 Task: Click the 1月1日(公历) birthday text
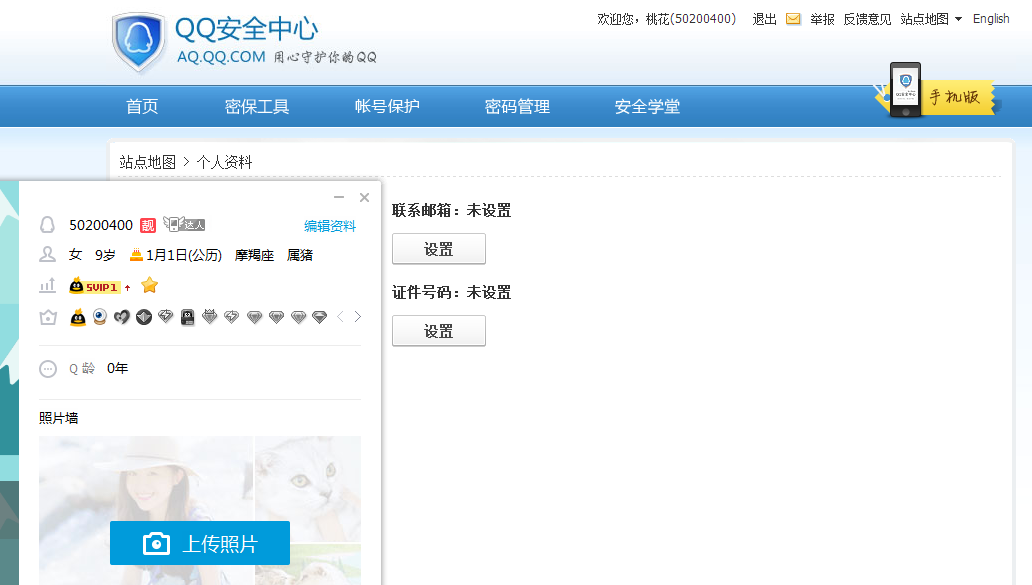point(184,255)
